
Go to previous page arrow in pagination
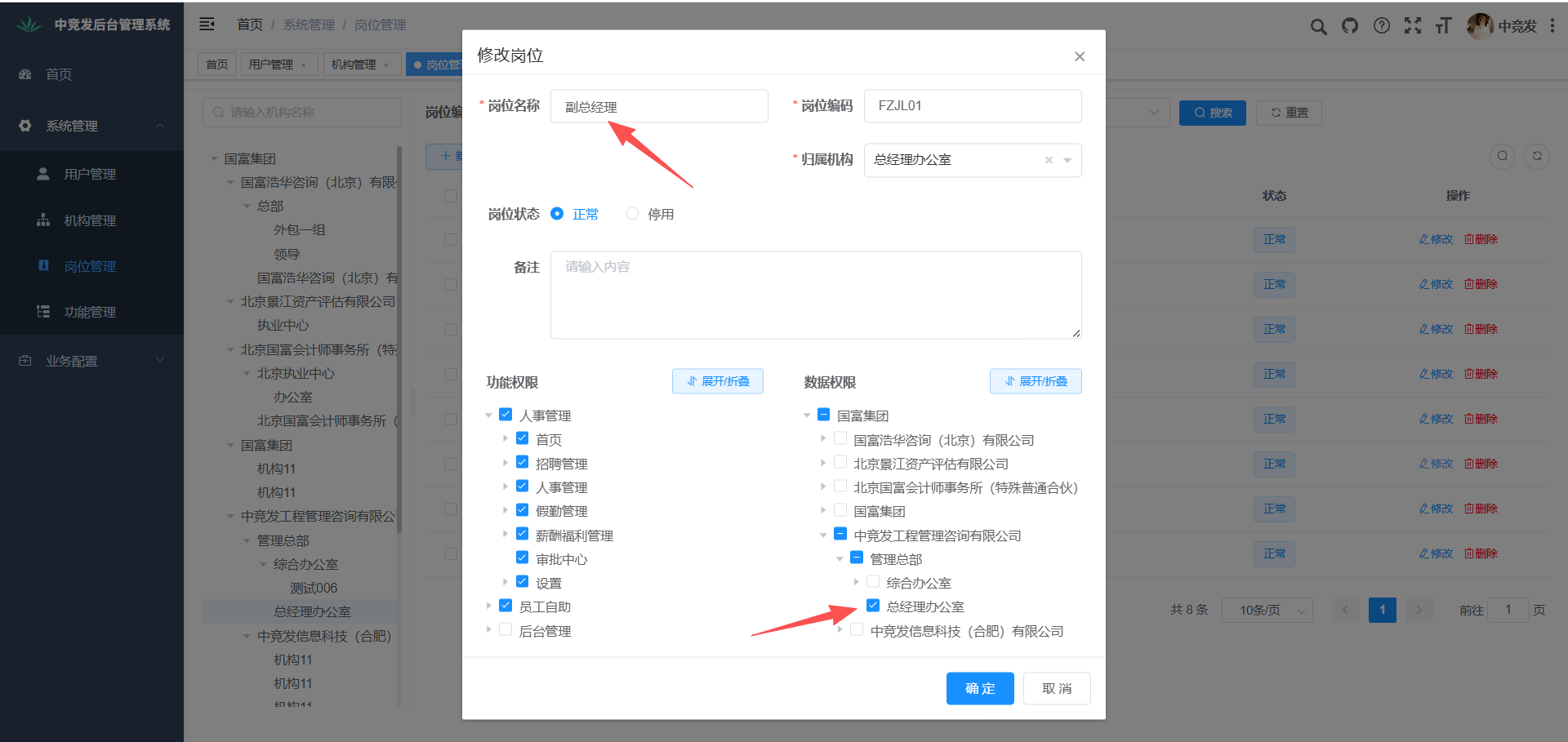click(1346, 610)
